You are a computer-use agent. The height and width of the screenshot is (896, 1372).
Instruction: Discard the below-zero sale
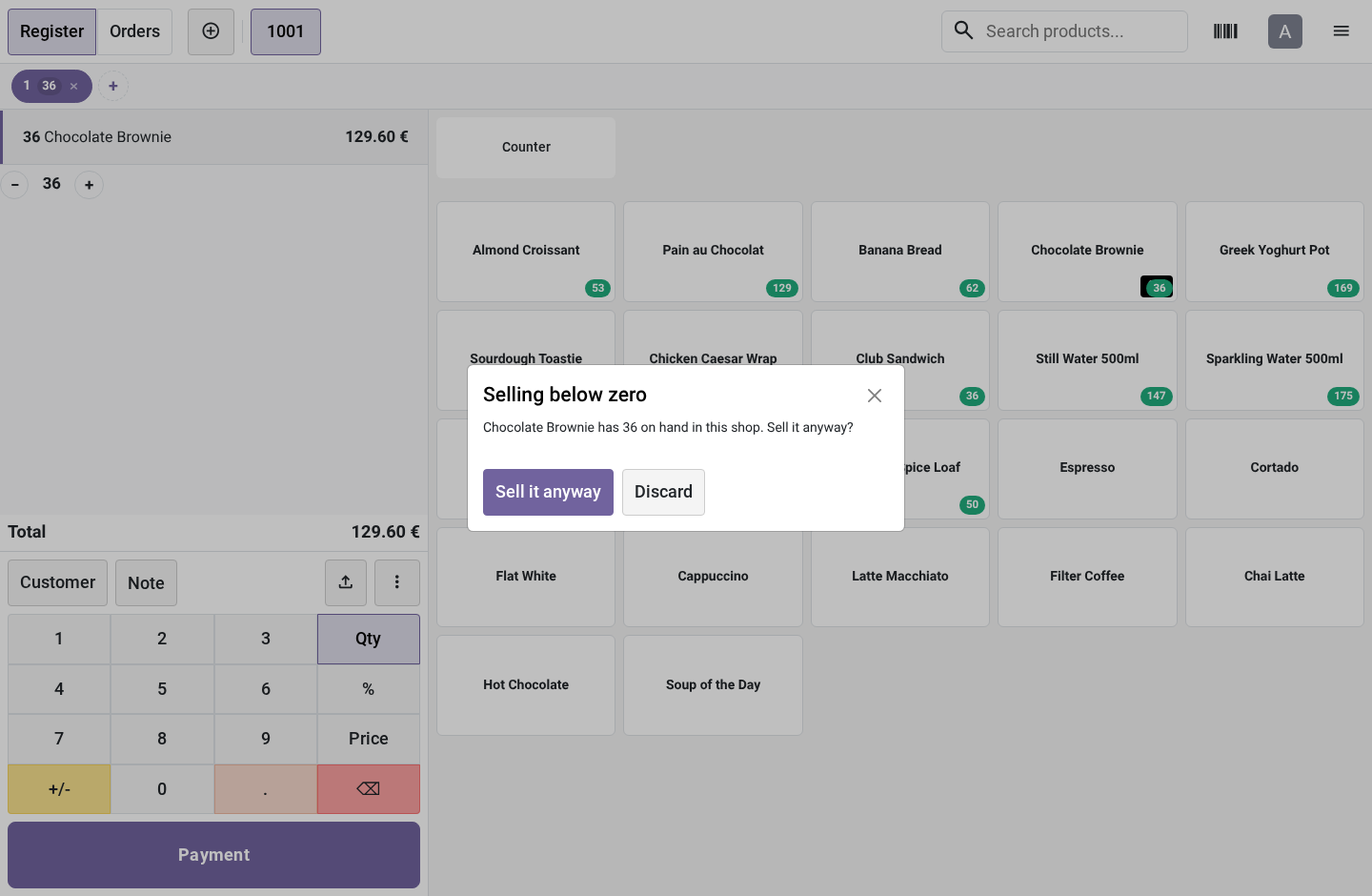point(663,492)
